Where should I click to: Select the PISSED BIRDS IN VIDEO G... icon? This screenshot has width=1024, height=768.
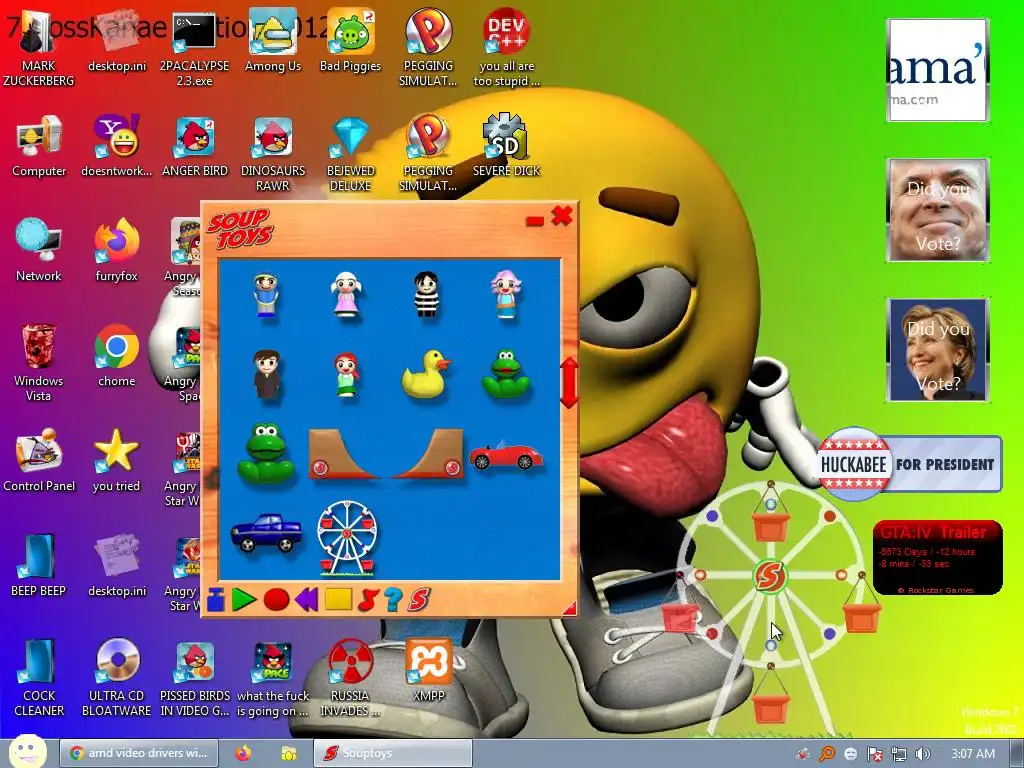coord(195,679)
